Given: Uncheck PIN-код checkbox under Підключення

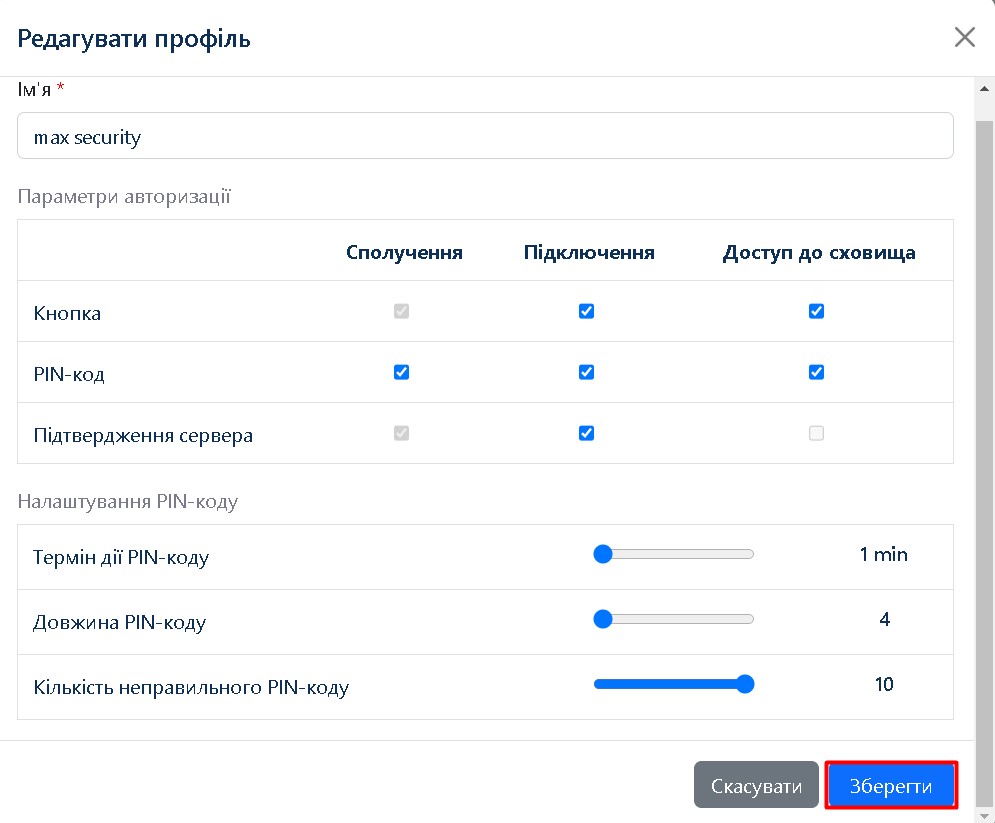Looking at the screenshot, I should coord(586,372).
